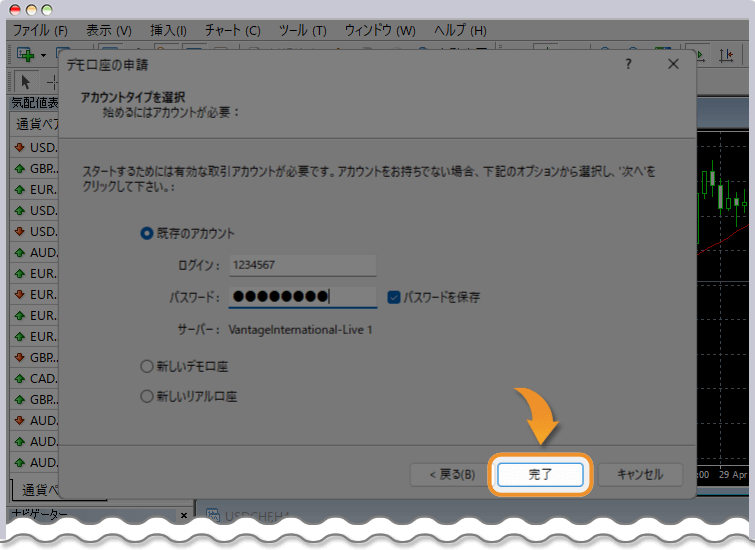
Task: Click the red down arrow on AUD row
Action: click(20, 420)
